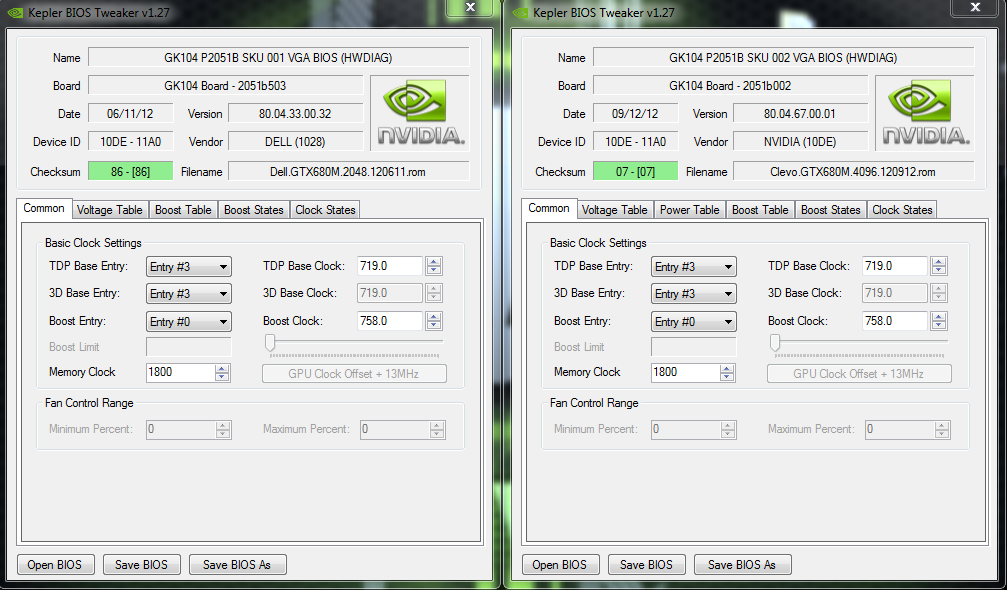This screenshot has width=1007, height=590.
Task: Click Memory Clock field in right window
Action: pyautogui.click(x=685, y=372)
